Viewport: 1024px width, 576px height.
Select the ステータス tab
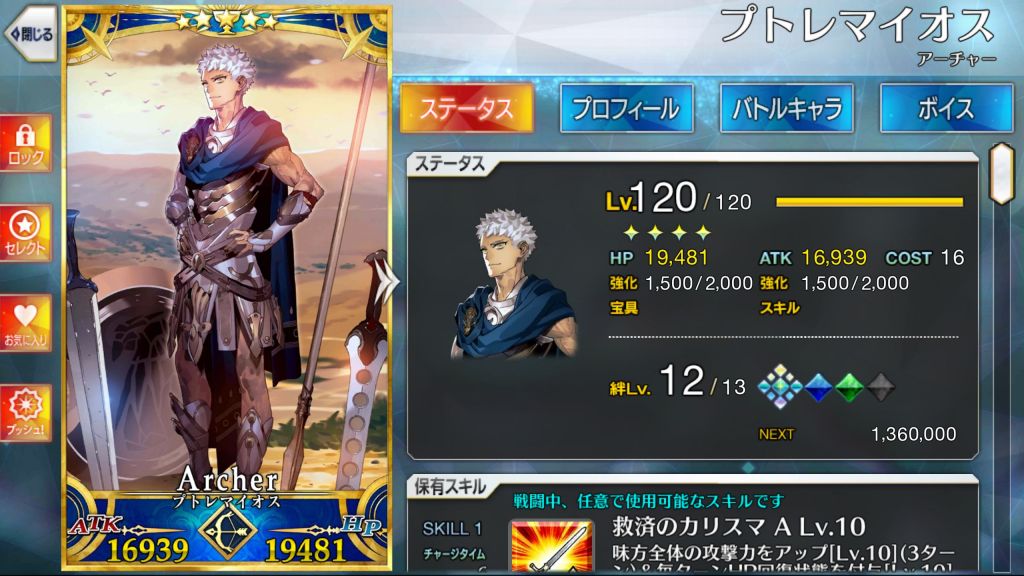pyautogui.click(x=467, y=108)
